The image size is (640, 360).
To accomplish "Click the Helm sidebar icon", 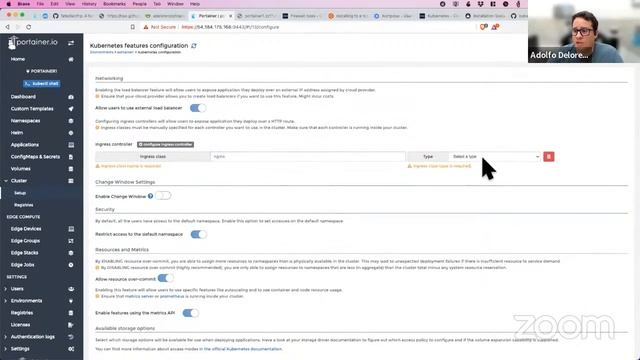I will click(71, 133).
